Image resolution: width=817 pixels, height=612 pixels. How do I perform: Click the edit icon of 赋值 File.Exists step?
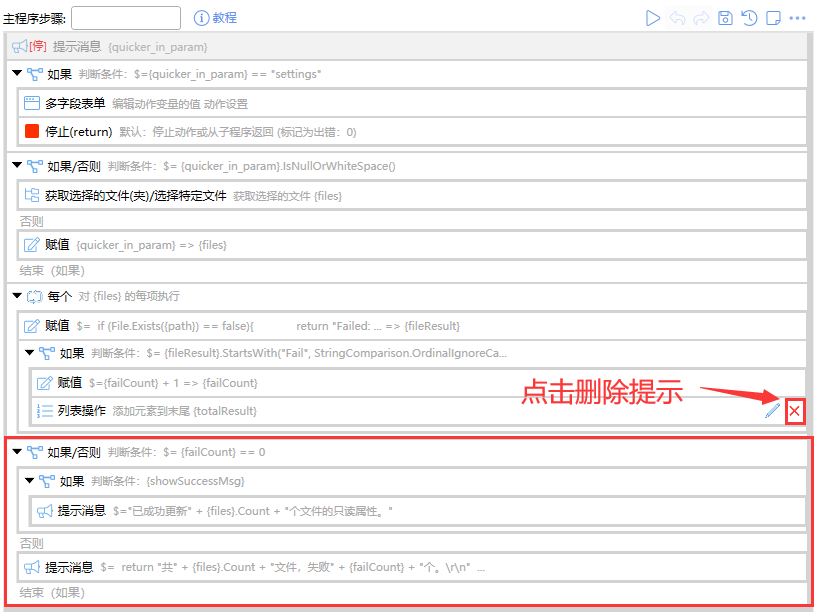[x=32, y=326]
